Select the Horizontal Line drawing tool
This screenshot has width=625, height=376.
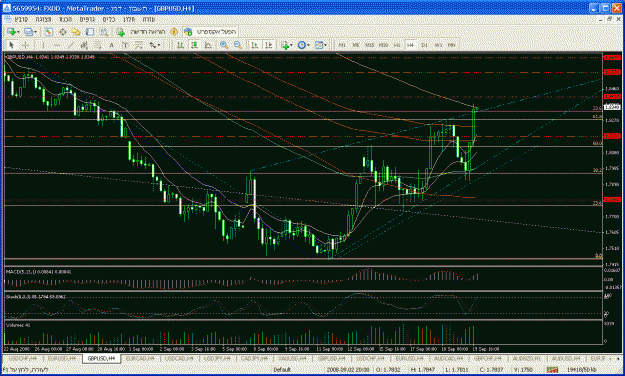[57, 45]
